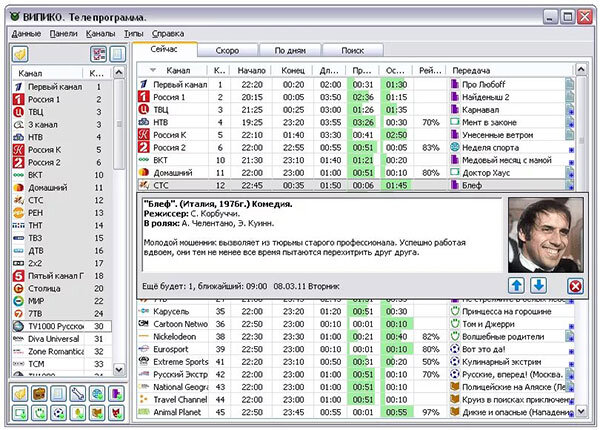Click the blank page icon above the channel list
Viewport: 600px width, 430px height.
pyautogui.click(x=117, y=54)
